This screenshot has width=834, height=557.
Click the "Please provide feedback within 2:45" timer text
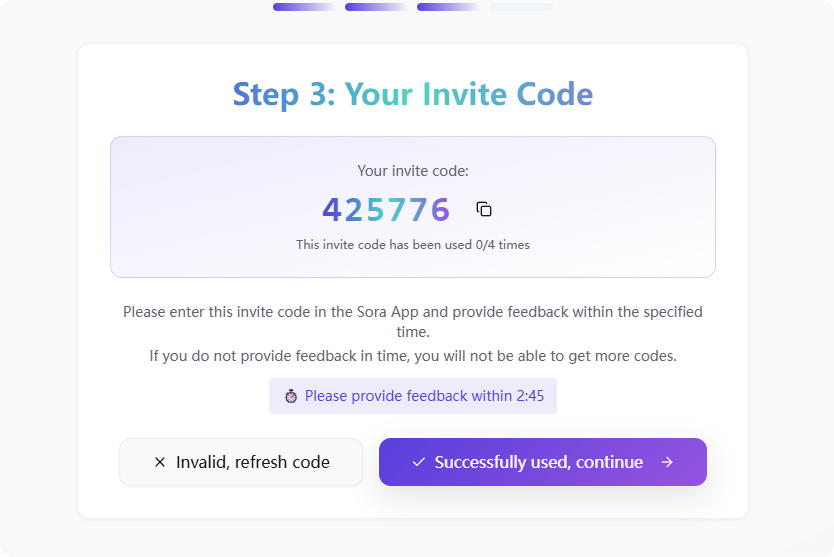point(424,396)
